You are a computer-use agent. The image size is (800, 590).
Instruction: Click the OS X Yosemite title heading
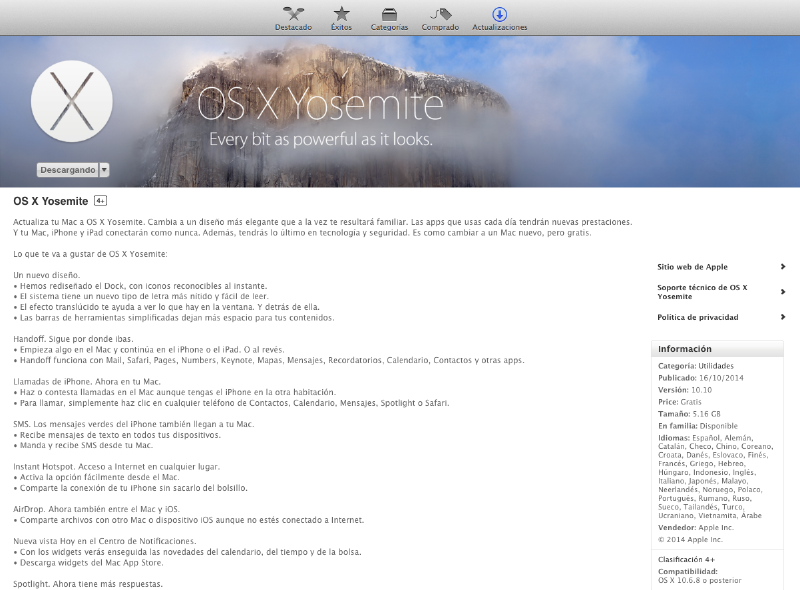pos(51,201)
